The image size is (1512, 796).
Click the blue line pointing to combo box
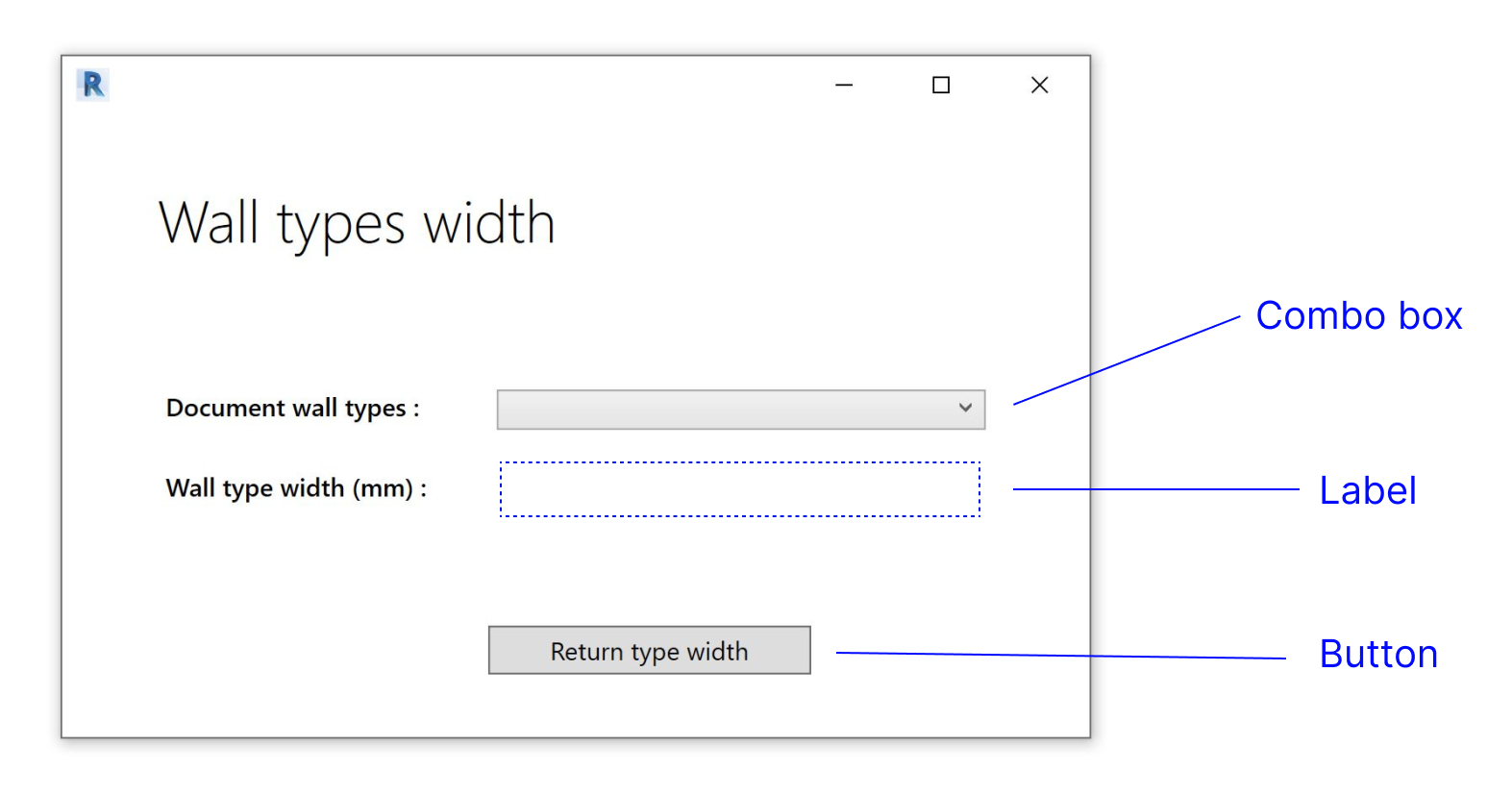click(1127, 361)
